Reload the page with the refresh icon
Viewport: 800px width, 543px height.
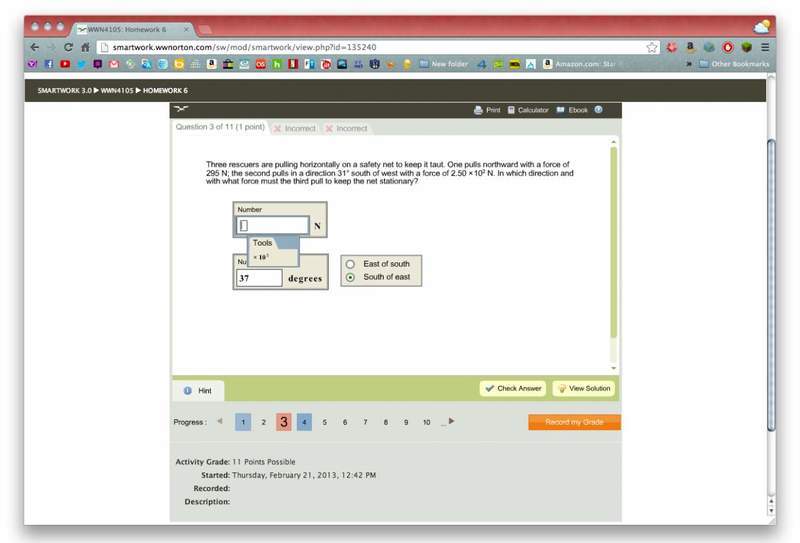tap(68, 47)
